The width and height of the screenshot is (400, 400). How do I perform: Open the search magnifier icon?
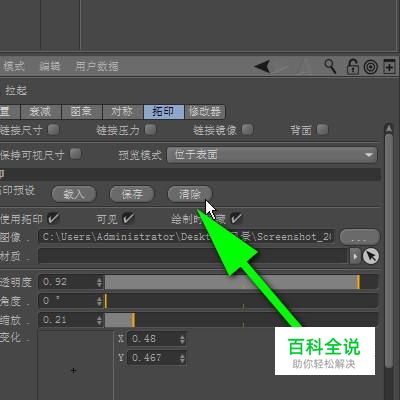pyautogui.click(x=330, y=66)
